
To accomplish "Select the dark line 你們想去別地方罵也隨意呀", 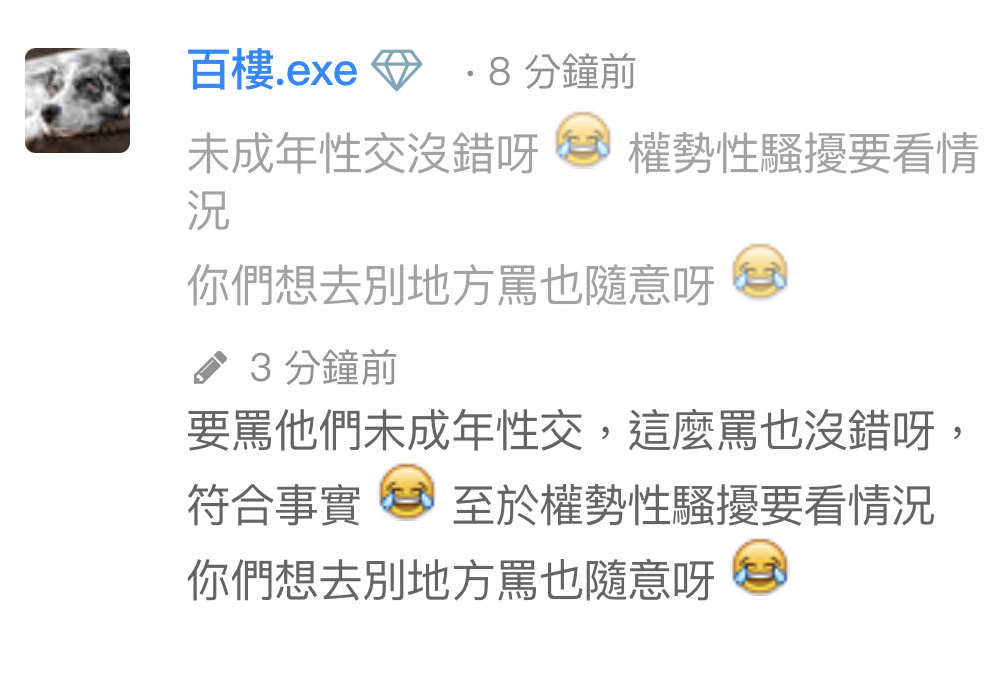I will (x=451, y=580).
